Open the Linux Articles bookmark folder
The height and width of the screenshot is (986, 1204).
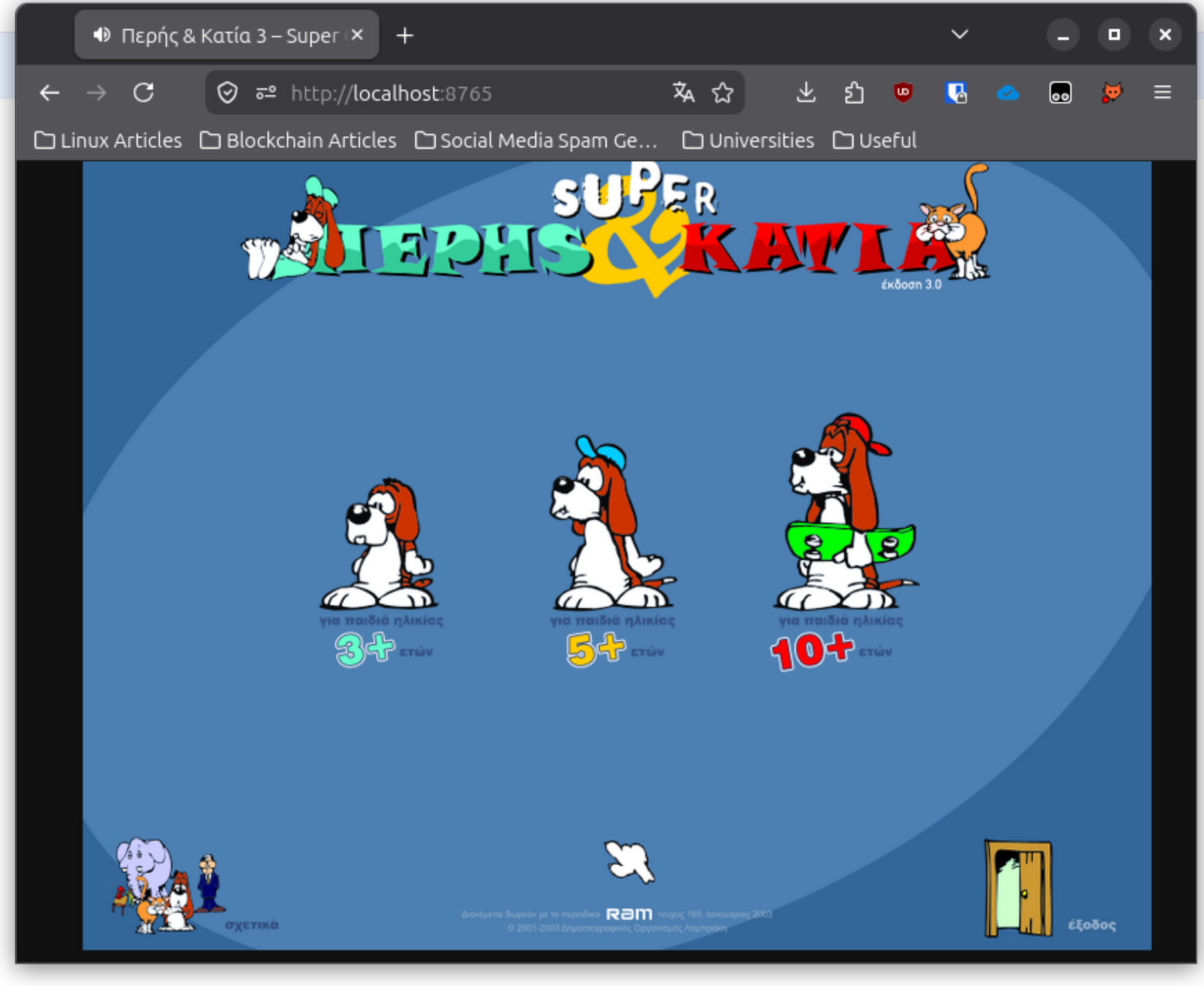click(108, 141)
